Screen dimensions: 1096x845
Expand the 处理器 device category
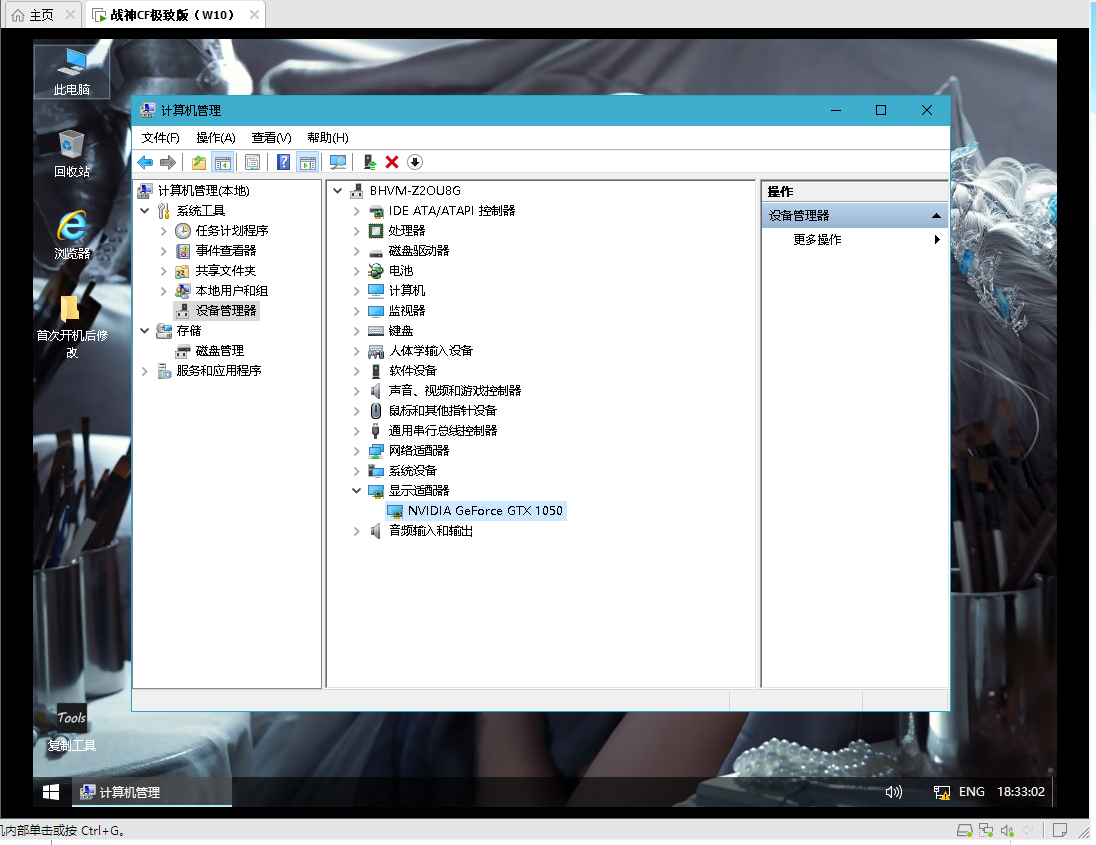coord(356,231)
